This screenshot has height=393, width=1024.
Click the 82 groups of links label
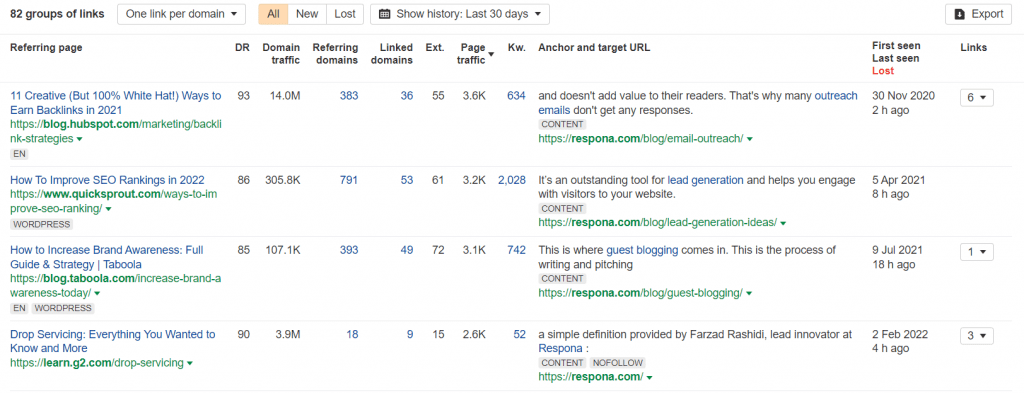pos(57,14)
